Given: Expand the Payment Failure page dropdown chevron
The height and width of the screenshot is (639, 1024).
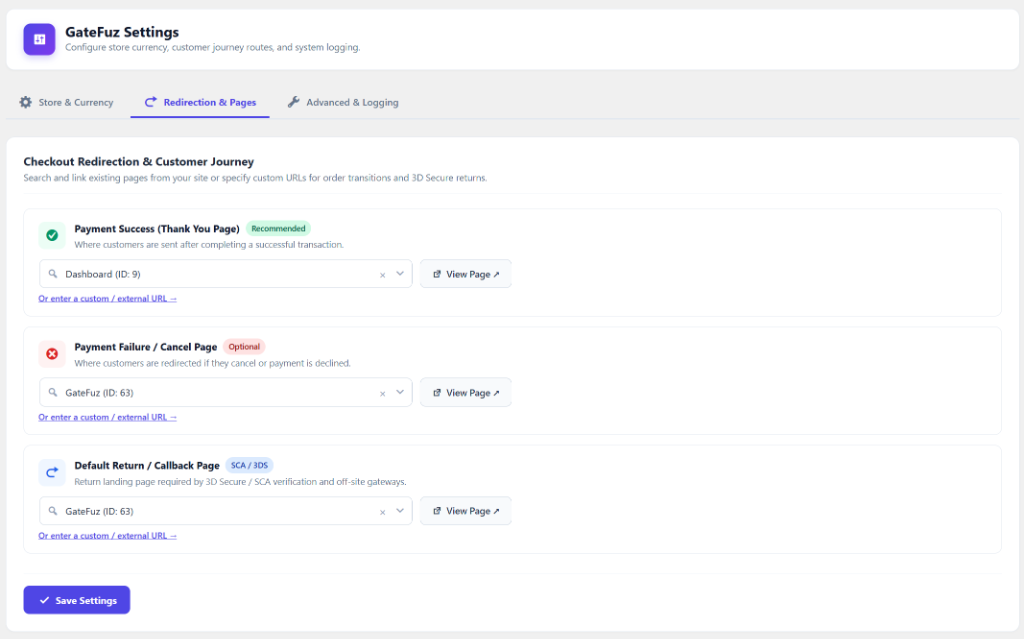Looking at the screenshot, I should (x=400, y=393).
